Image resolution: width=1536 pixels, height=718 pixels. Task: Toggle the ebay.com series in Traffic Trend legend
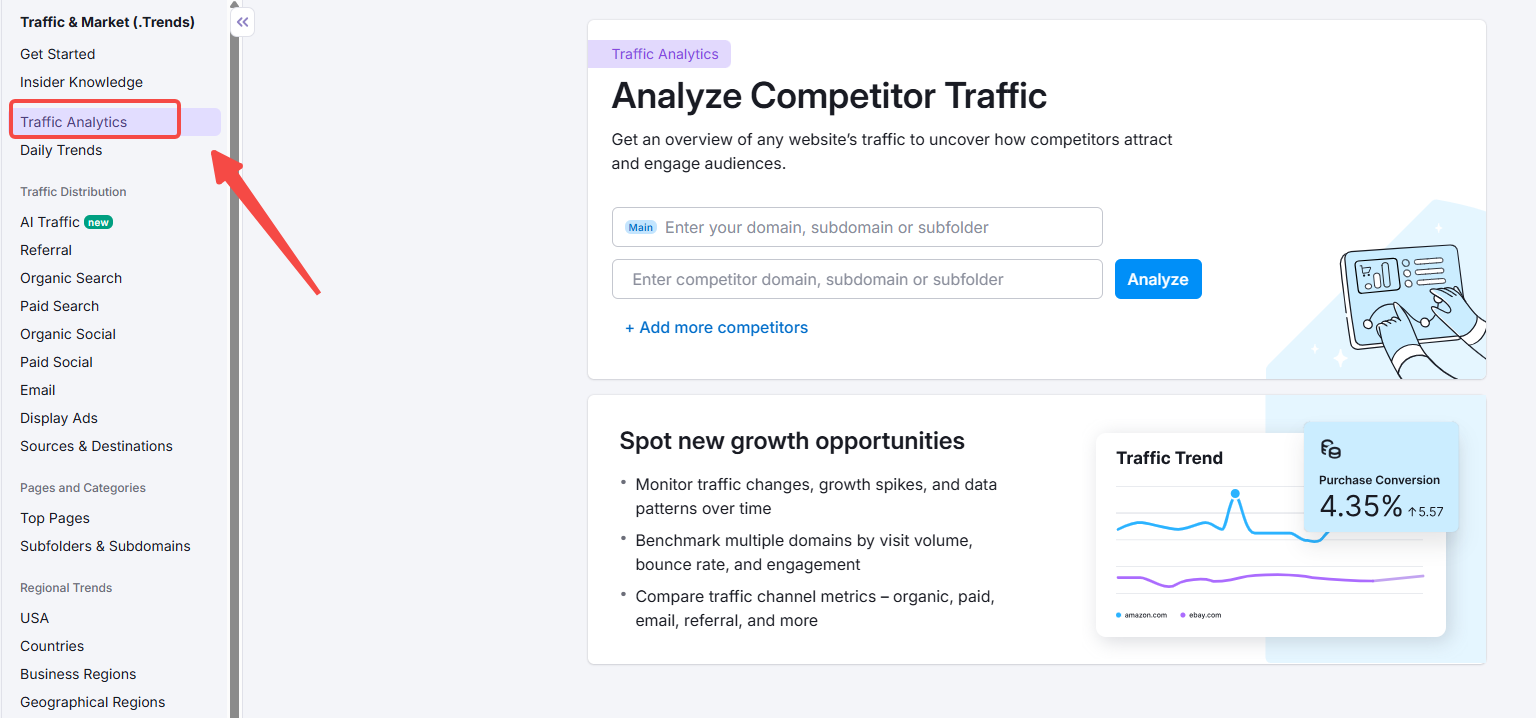pos(1199,614)
